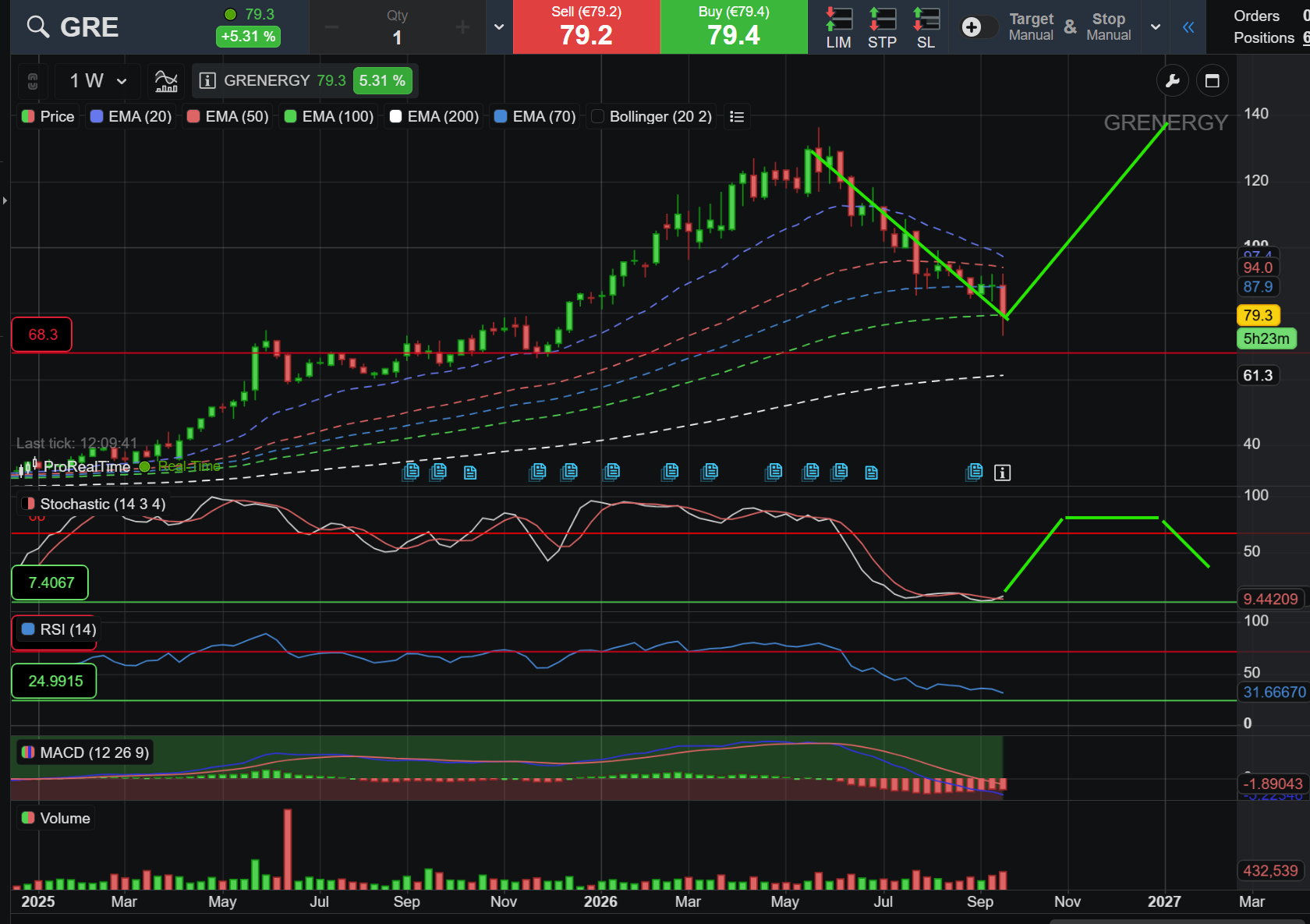This screenshot has width=1310, height=924.
Task: Click the Qty input field
Action: click(397, 27)
